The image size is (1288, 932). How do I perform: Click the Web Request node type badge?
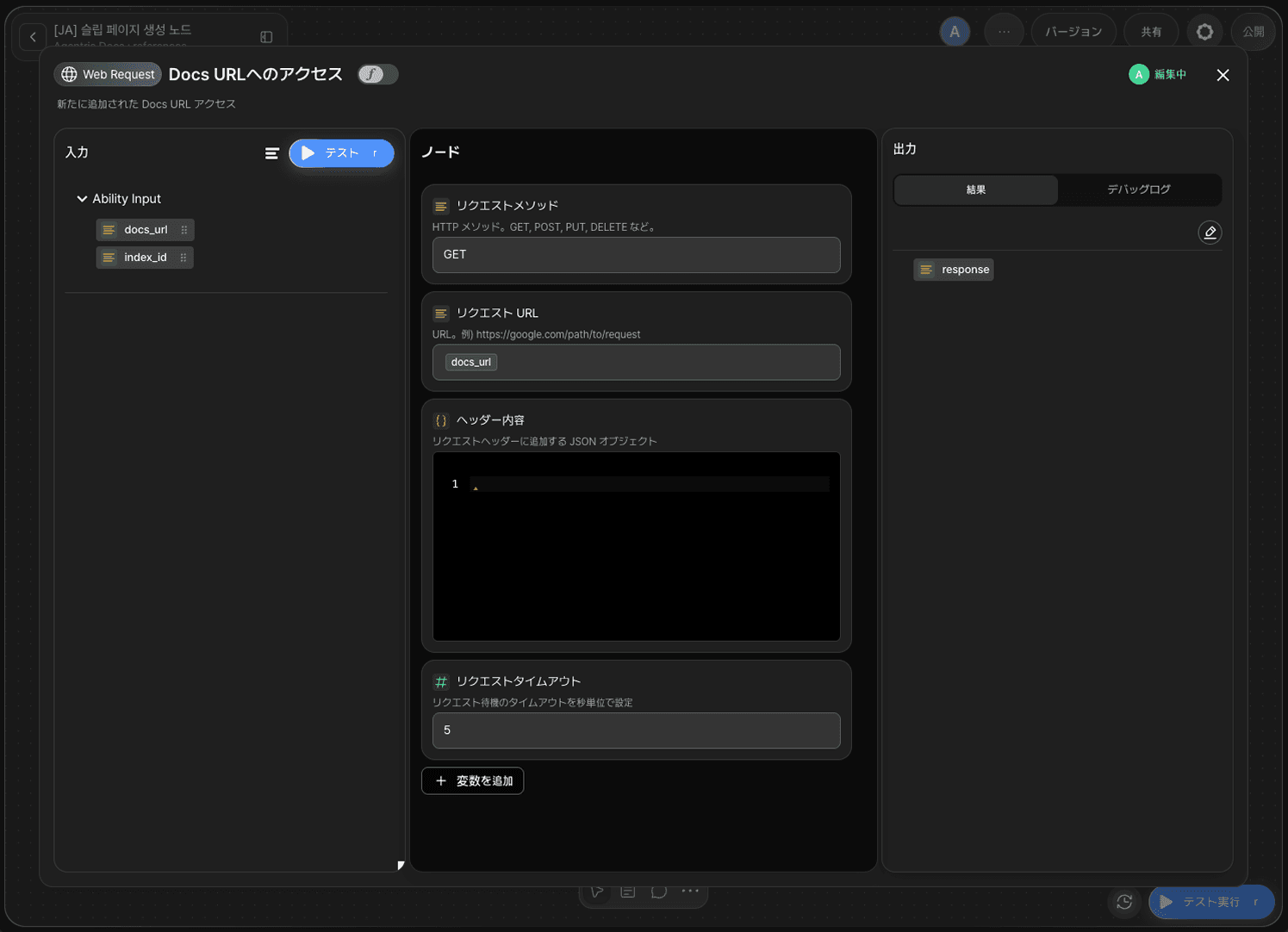pyautogui.click(x=108, y=74)
